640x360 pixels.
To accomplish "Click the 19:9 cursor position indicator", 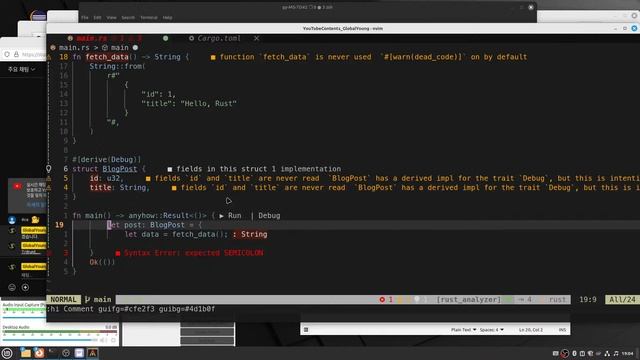I will pos(588,300).
